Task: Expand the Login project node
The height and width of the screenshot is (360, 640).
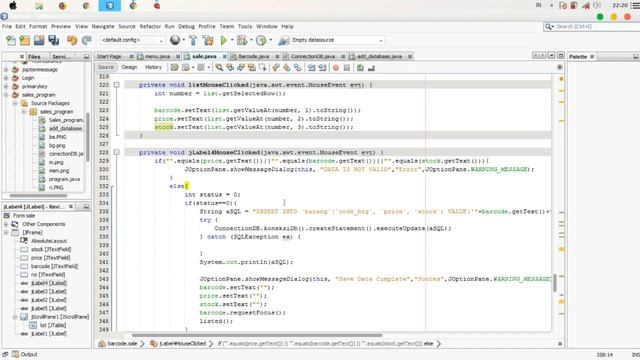Action: click(x=6, y=78)
